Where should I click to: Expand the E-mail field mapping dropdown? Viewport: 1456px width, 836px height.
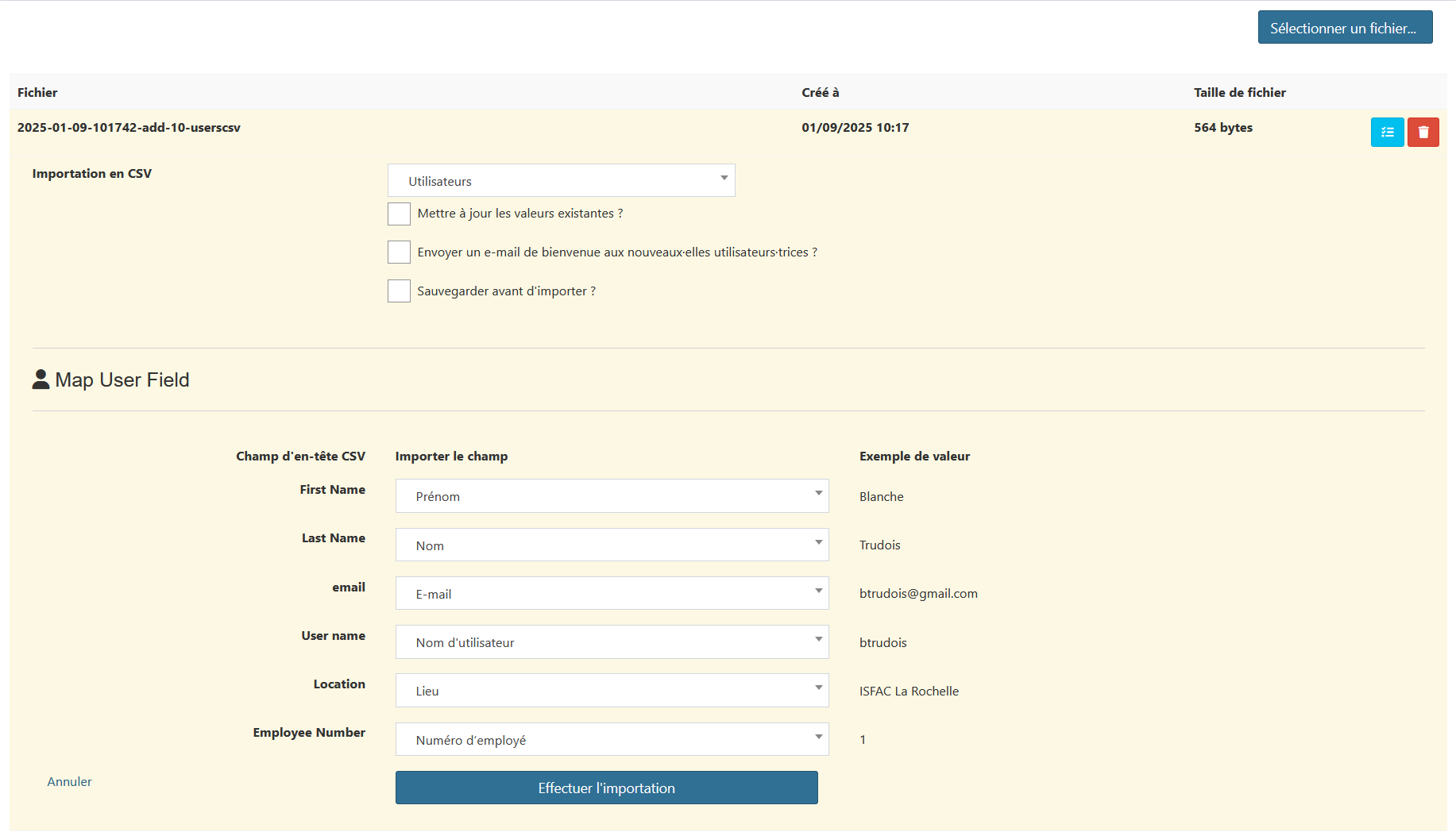pyautogui.click(x=612, y=594)
